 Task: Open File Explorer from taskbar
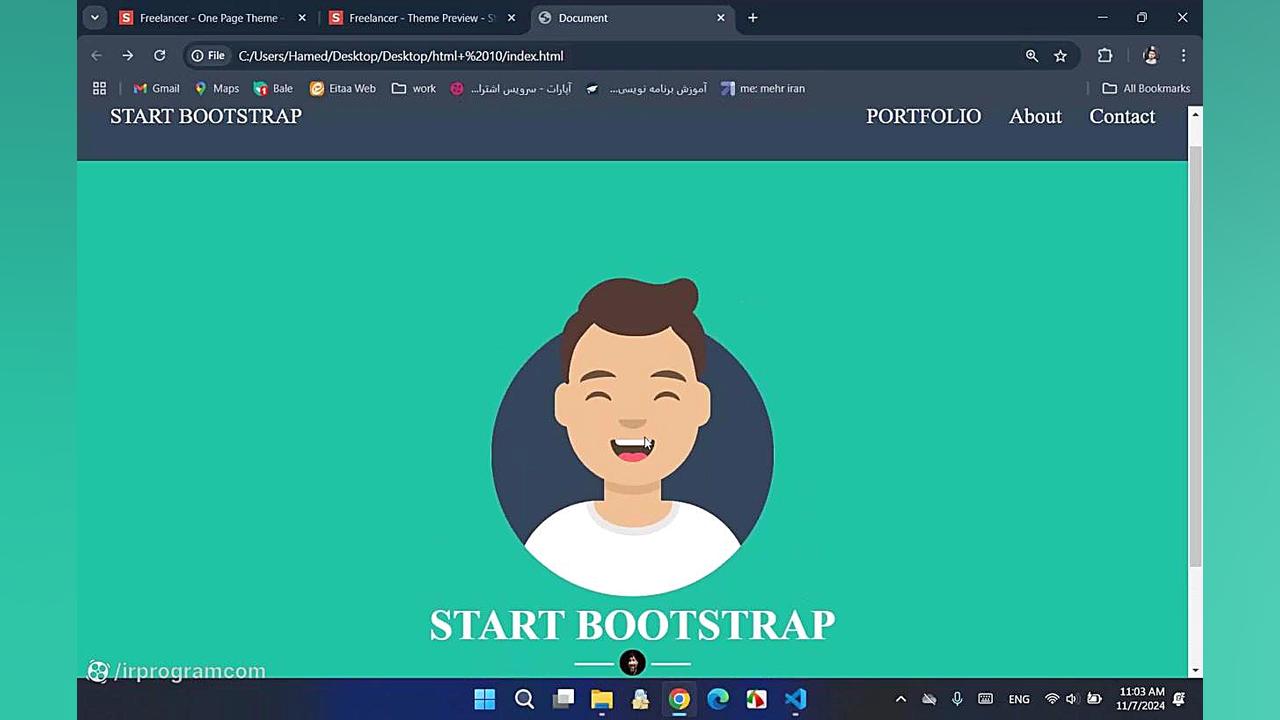pos(602,699)
